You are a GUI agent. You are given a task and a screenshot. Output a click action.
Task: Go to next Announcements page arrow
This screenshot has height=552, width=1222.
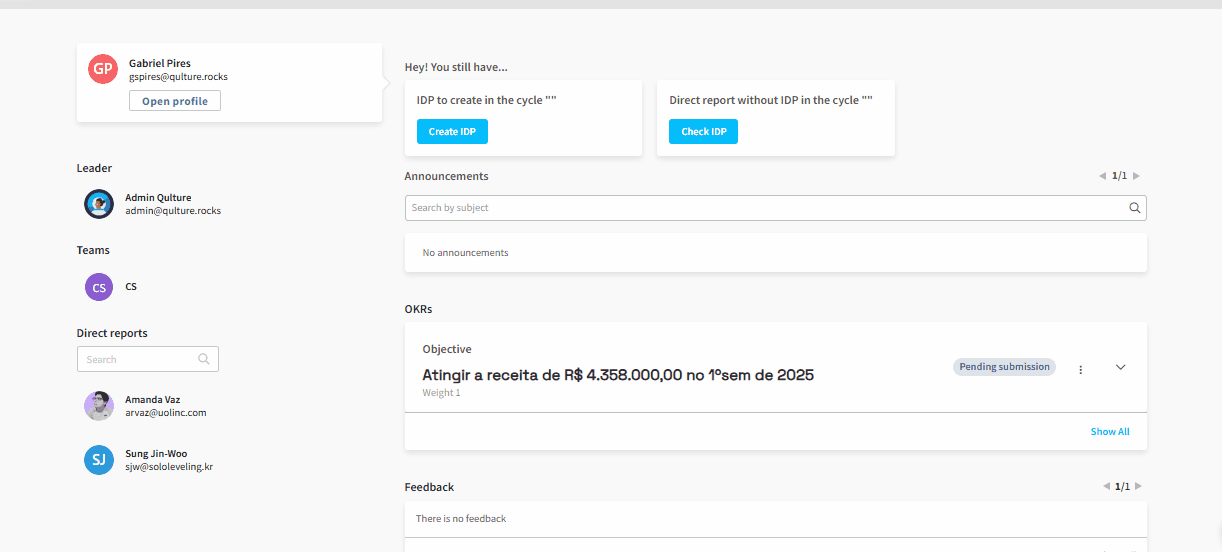1136,176
